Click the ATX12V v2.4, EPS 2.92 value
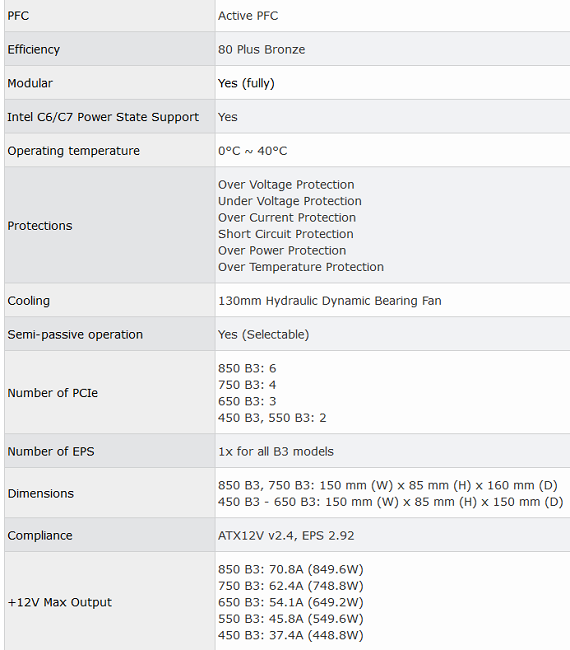Screen dimensions: 570x650 [286, 536]
